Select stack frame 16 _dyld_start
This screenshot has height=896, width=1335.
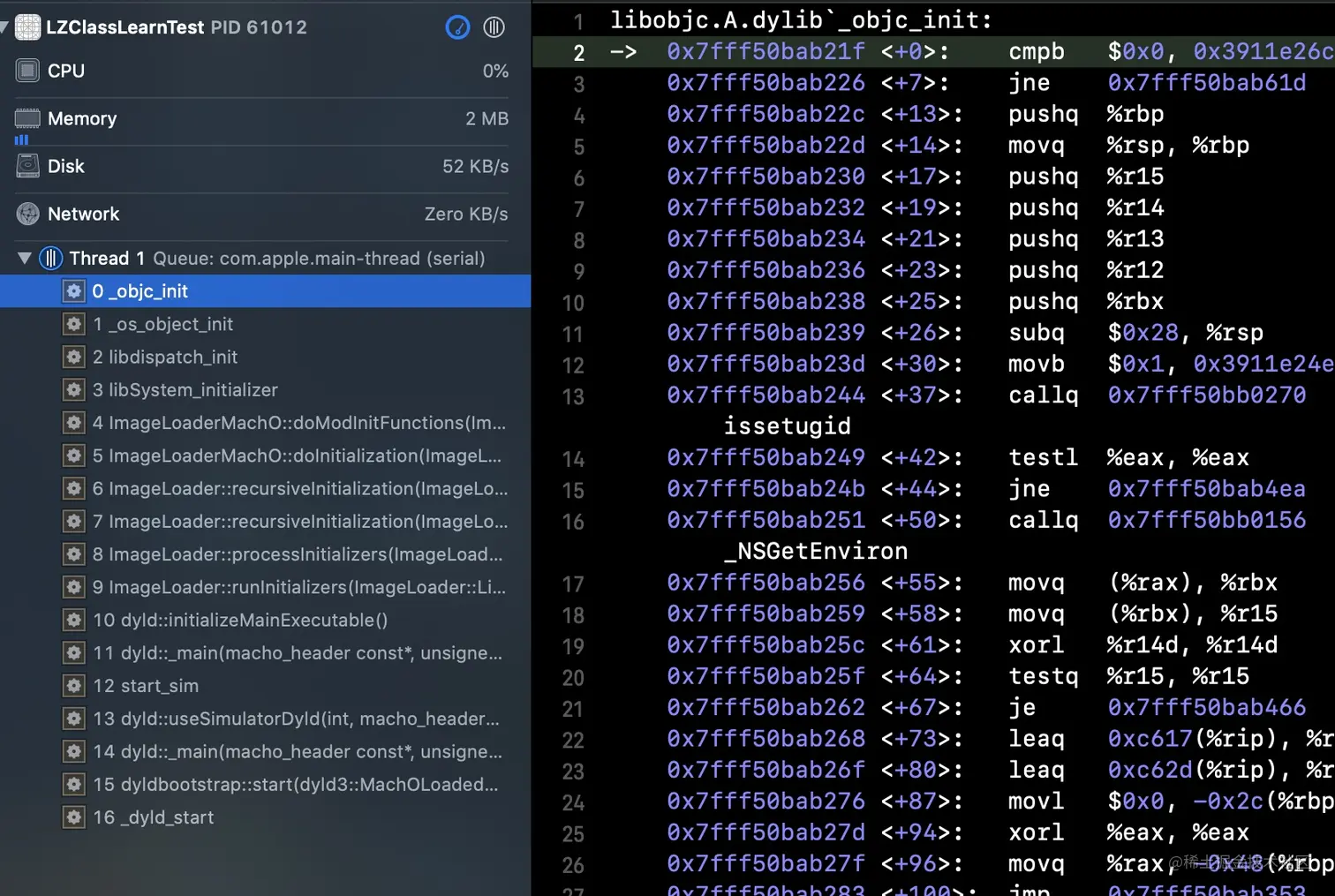coord(265,817)
